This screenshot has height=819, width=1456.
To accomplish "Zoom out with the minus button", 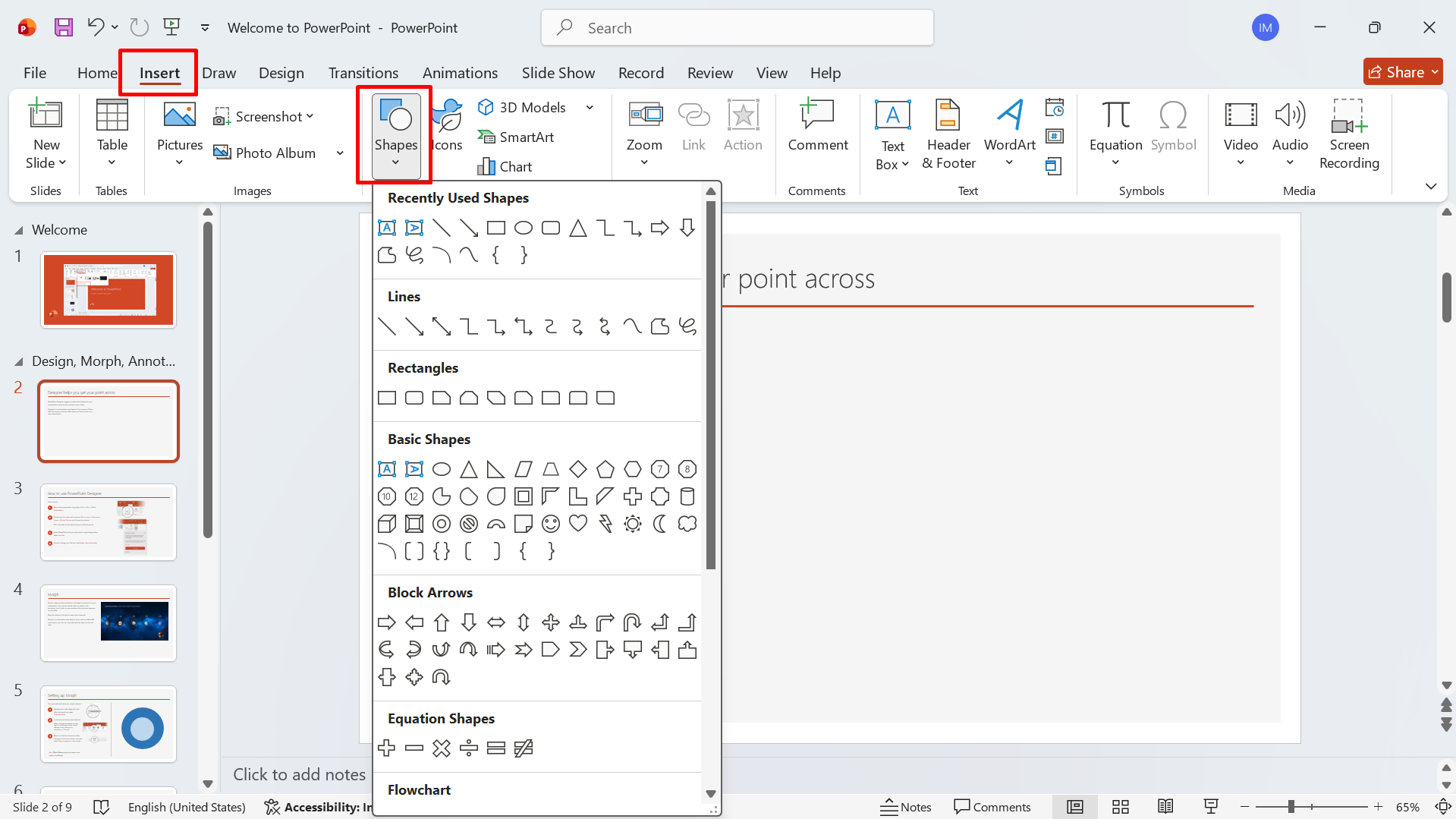I will pos(1245,807).
